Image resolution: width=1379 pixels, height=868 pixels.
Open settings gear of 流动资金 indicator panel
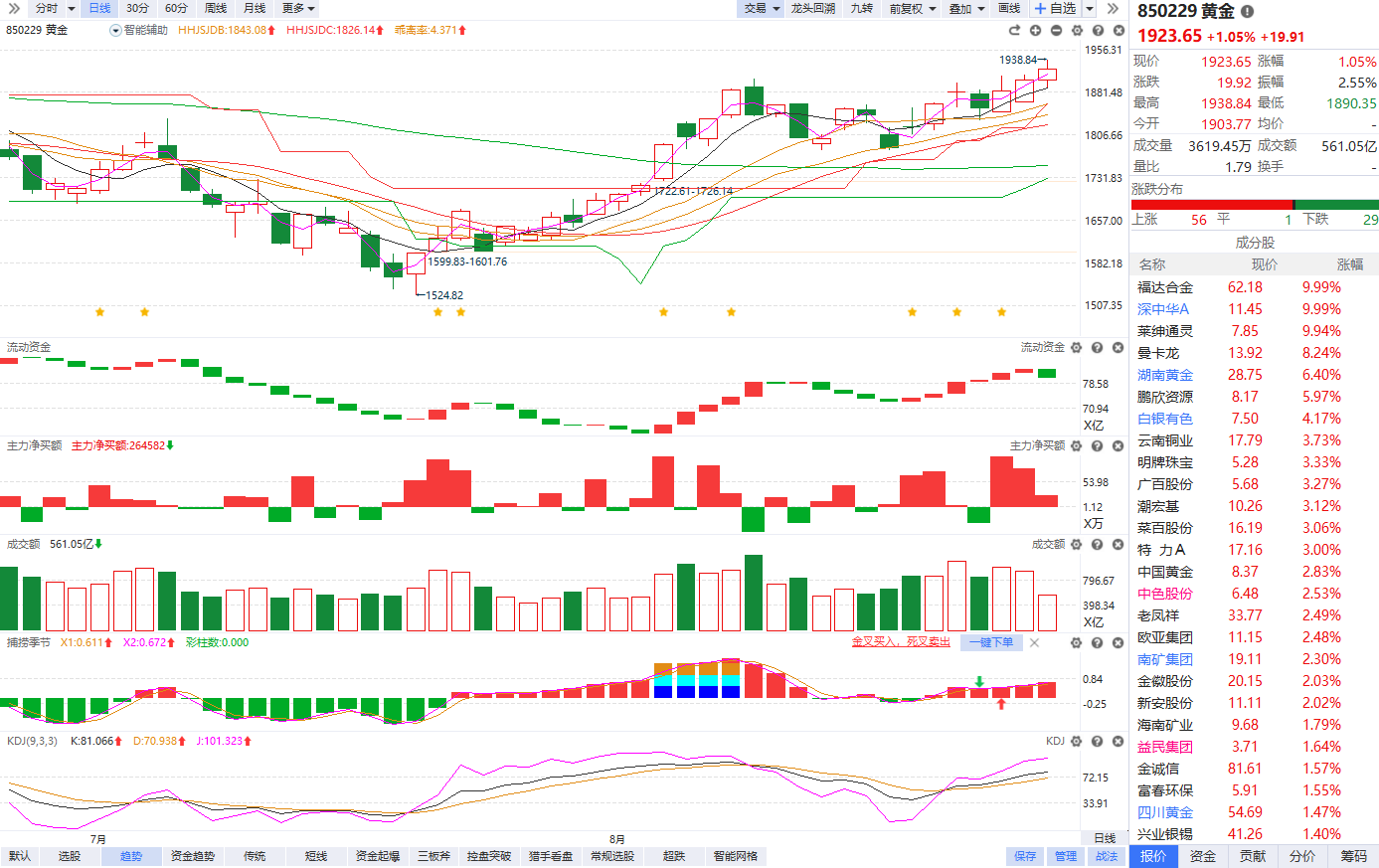[x=1076, y=348]
